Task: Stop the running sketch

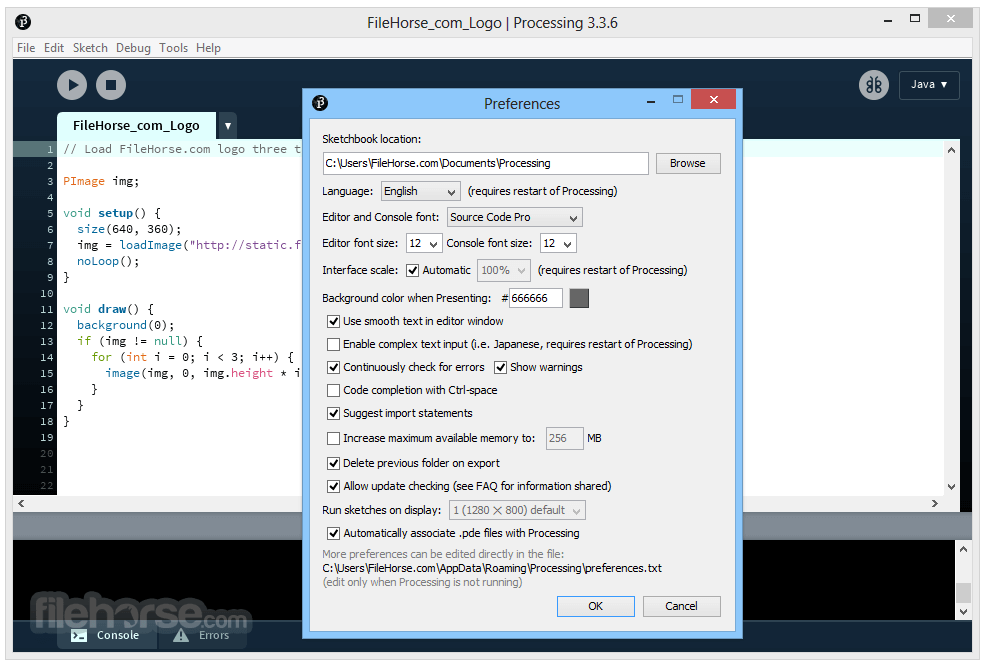Action: pos(111,85)
